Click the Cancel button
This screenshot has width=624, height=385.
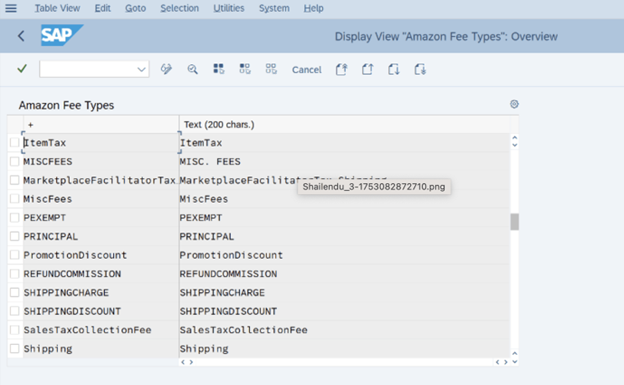[x=306, y=70]
